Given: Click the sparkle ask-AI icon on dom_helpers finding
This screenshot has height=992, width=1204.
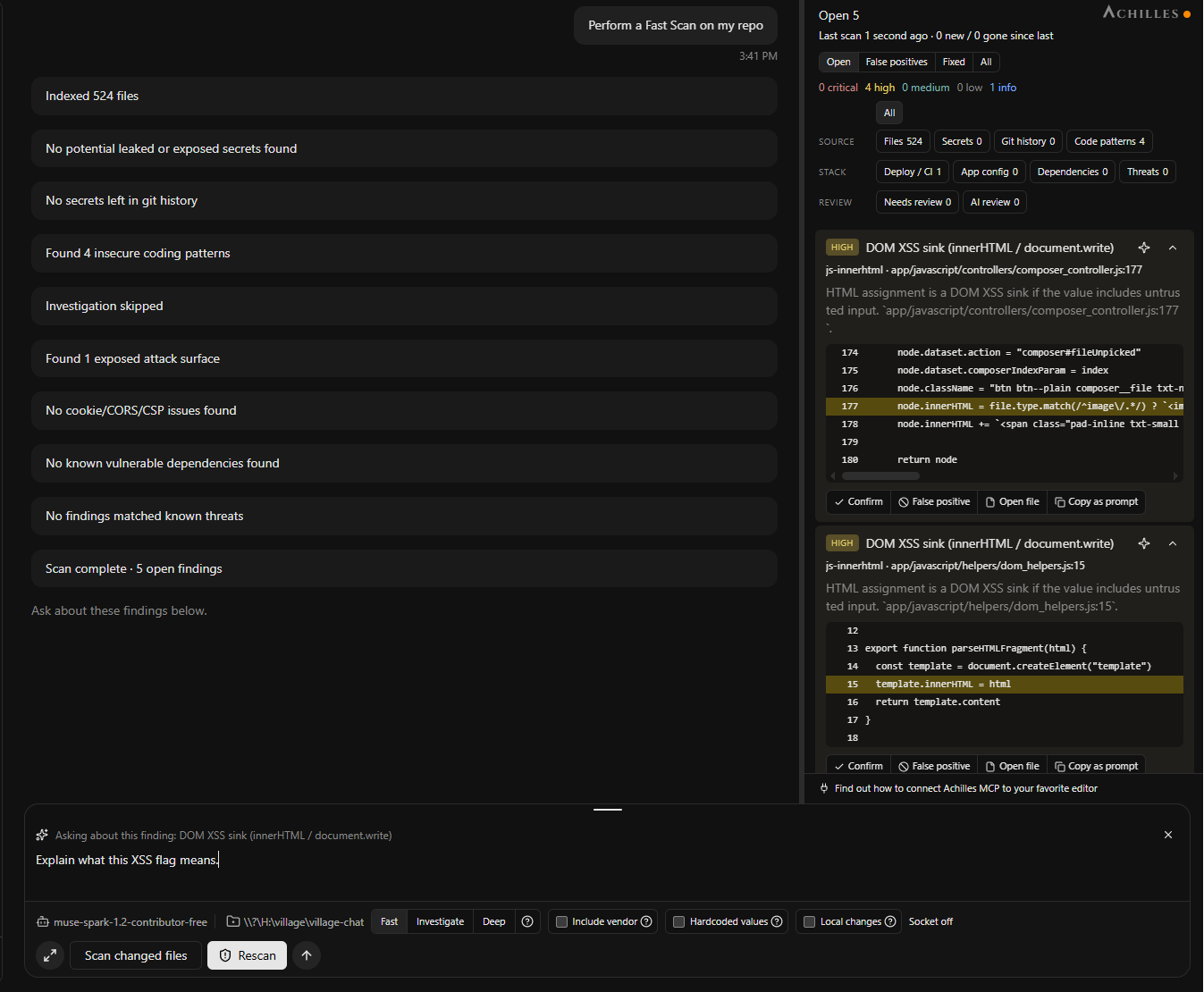Looking at the screenshot, I should pos(1144,543).
